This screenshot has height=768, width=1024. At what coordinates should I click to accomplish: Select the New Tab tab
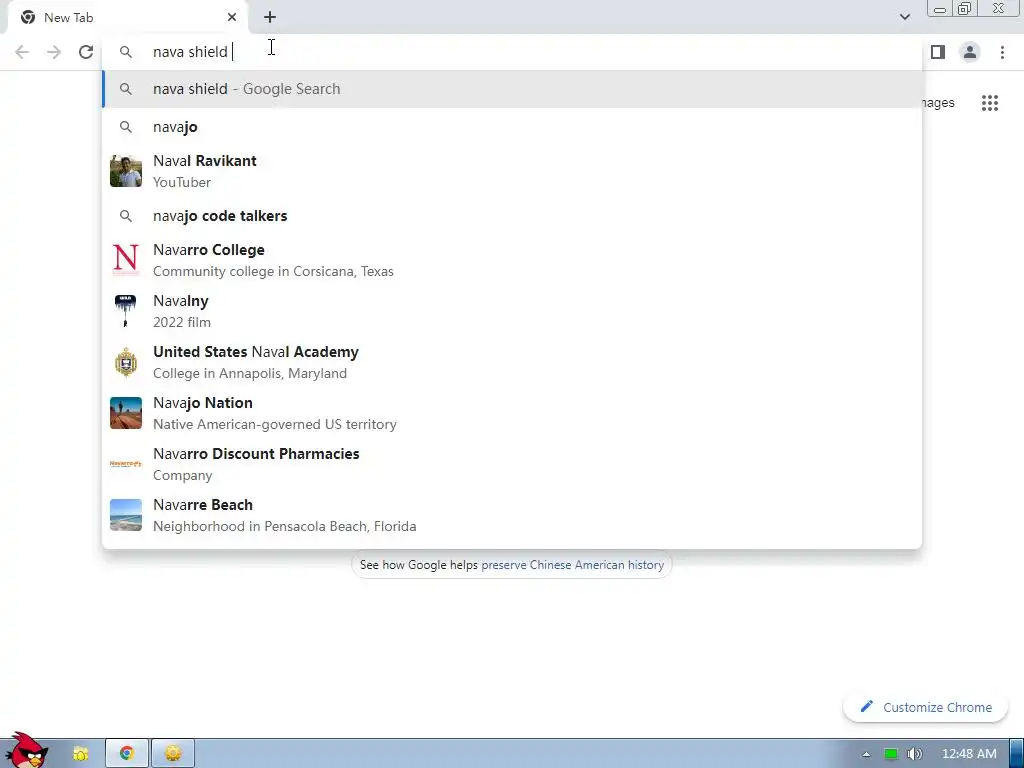pos(127,18)
